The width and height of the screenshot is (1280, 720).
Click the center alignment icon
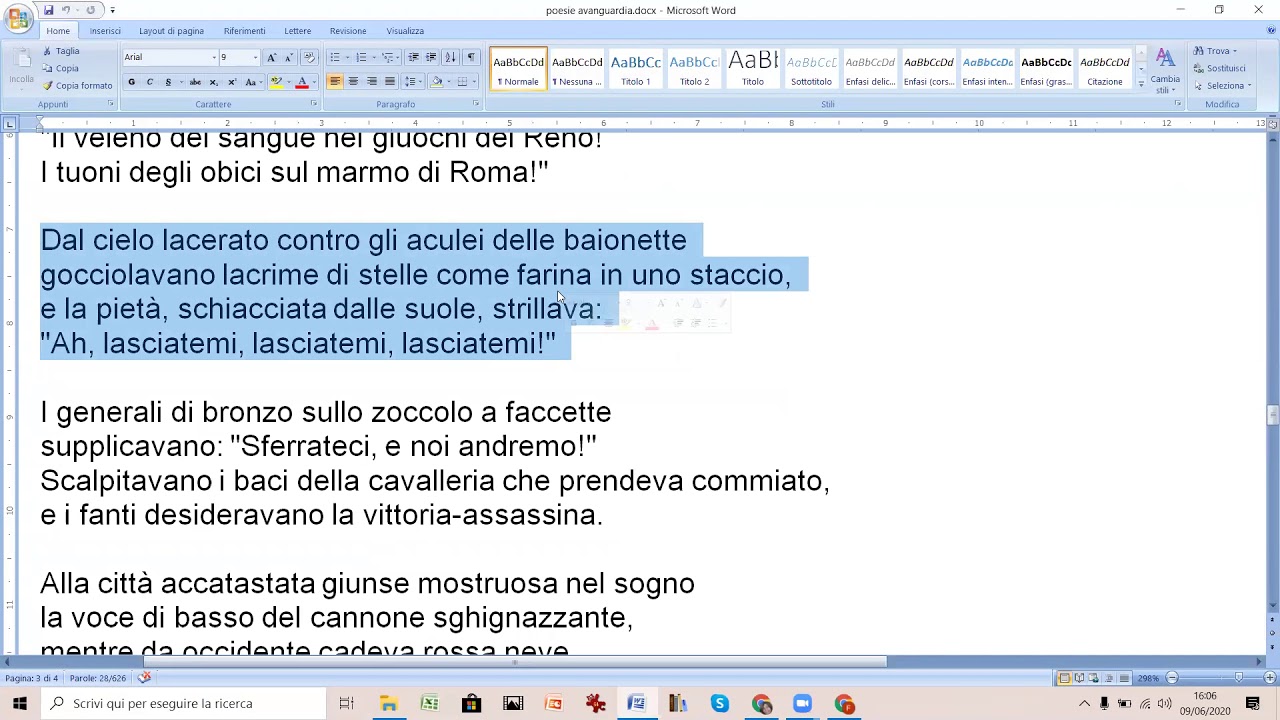tap(353, 82)
